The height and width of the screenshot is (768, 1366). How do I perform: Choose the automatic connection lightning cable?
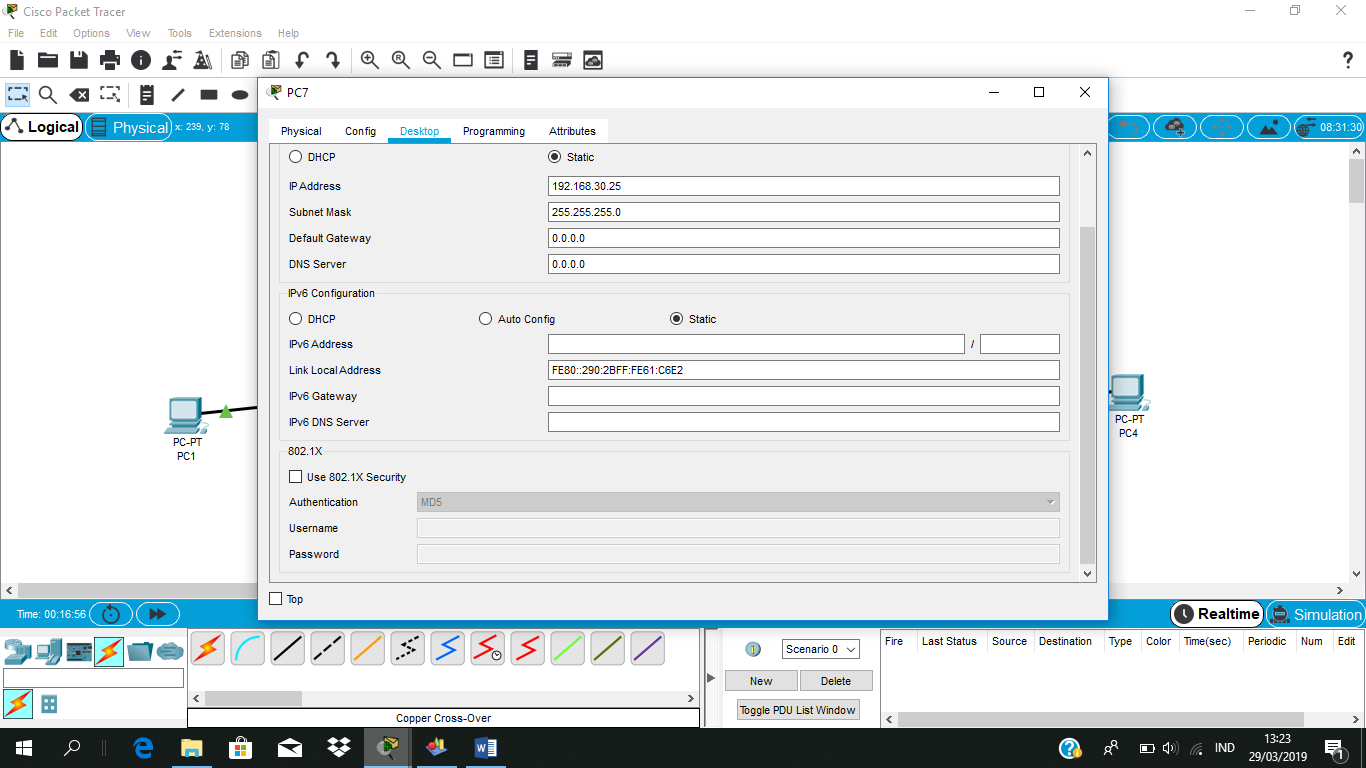point(207,649)
